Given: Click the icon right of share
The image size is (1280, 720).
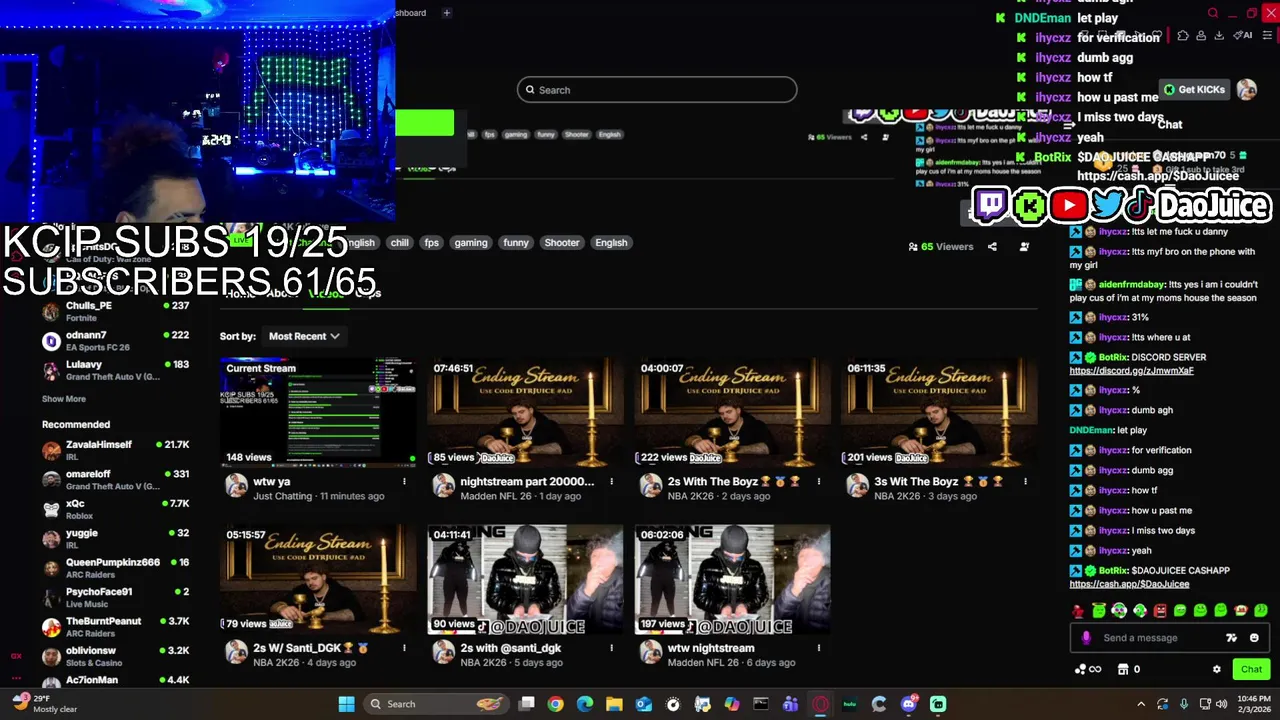Looking at the screenshot, I should [1024, 247].
